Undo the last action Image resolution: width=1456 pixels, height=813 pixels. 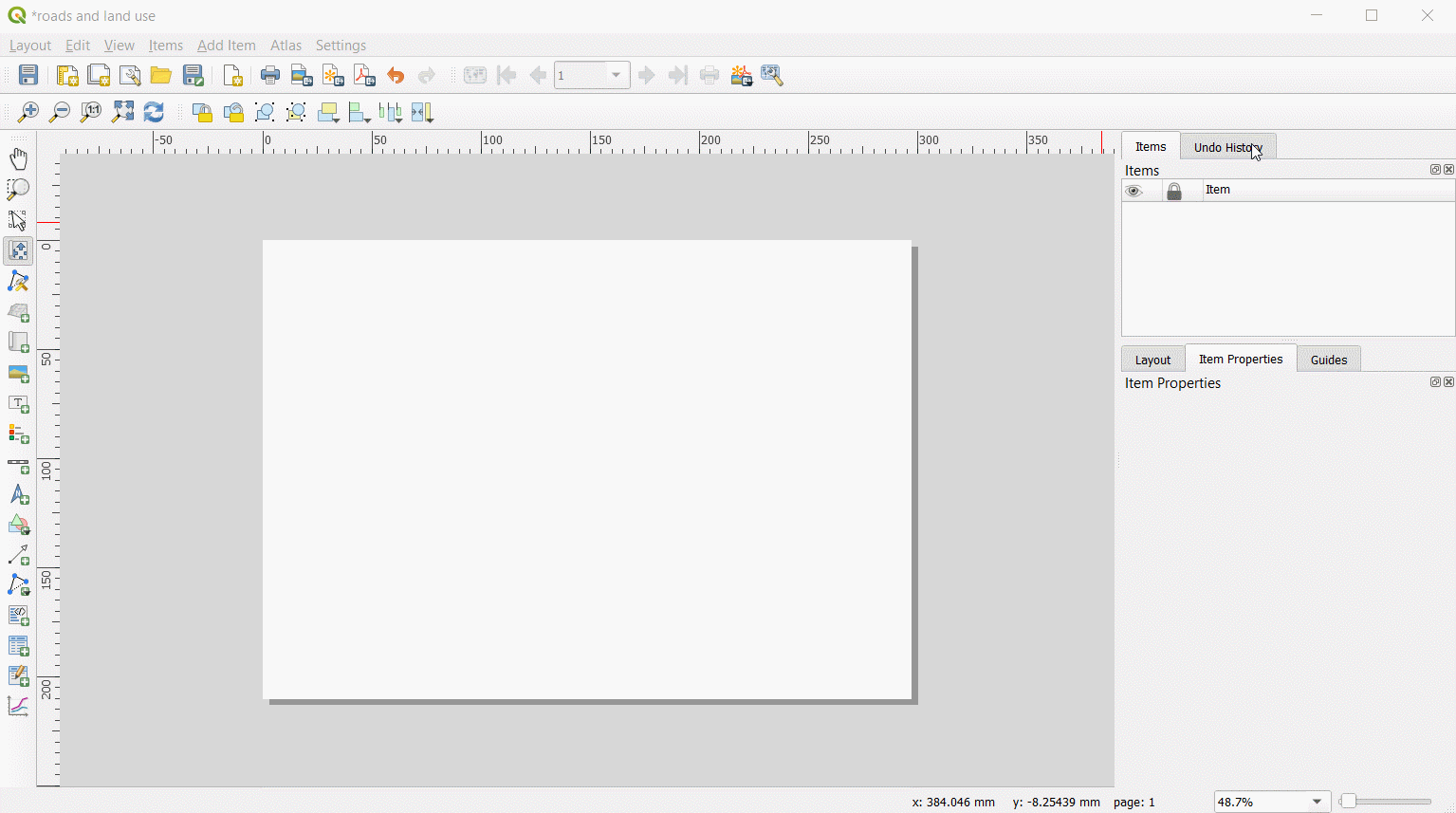tap(396, 76)
